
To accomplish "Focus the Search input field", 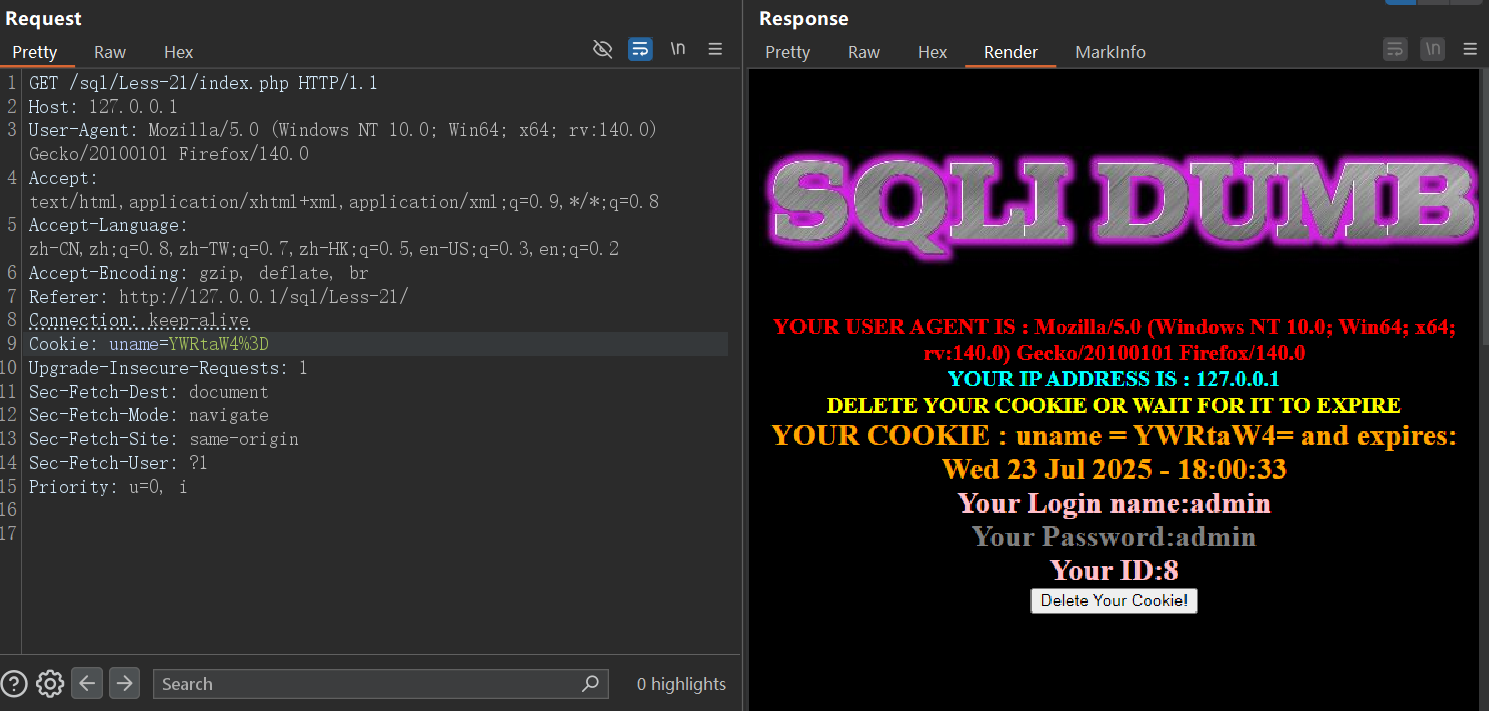I will [380, 684].
